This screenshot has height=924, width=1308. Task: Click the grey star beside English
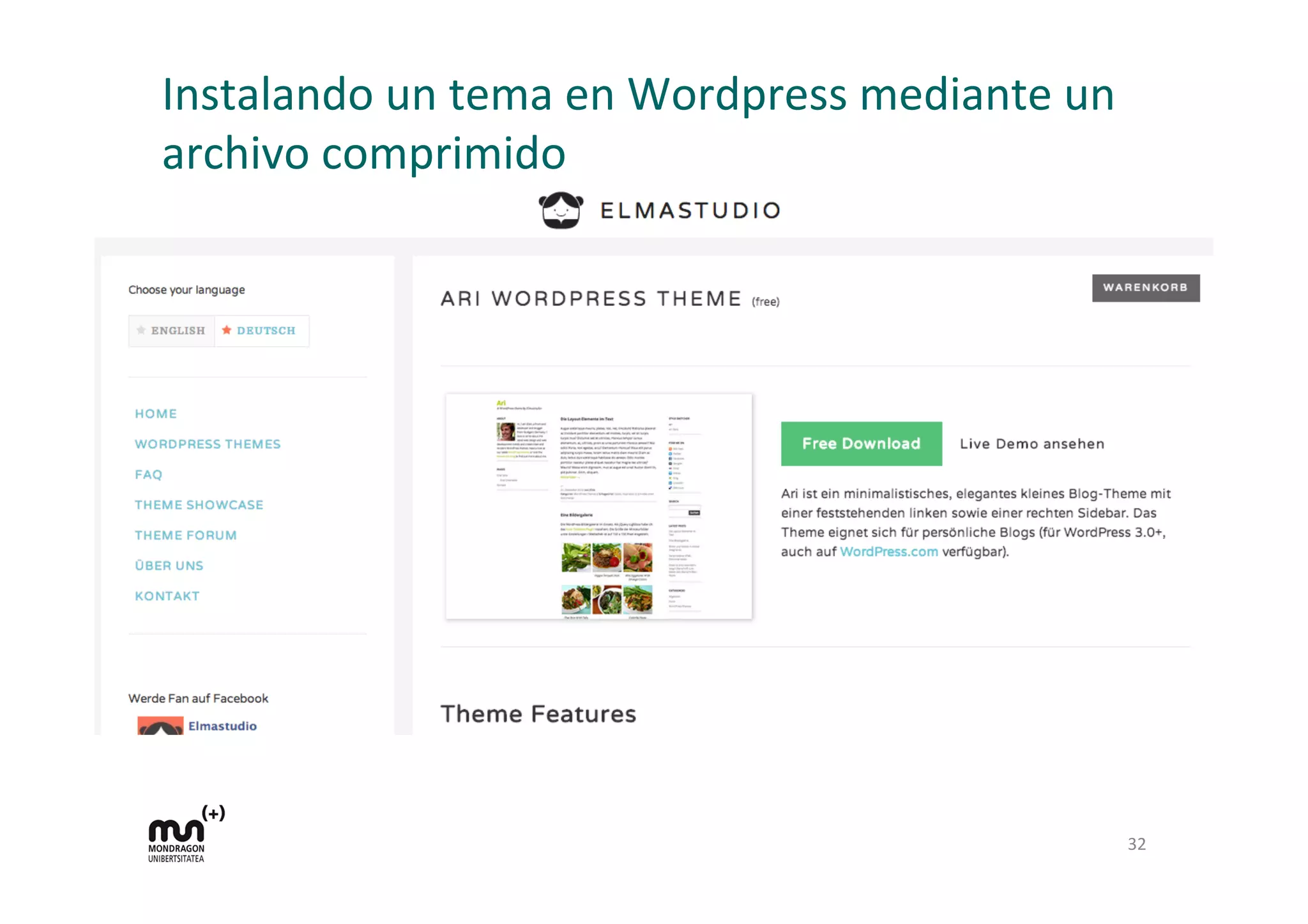pyautogui.click(x=141, y=330)
